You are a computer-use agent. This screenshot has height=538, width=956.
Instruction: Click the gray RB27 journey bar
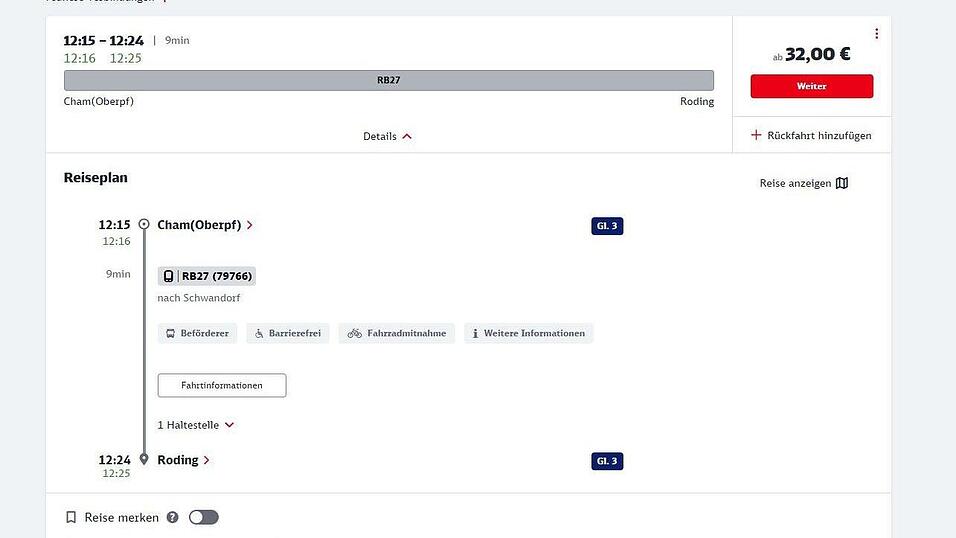(389, 80)
